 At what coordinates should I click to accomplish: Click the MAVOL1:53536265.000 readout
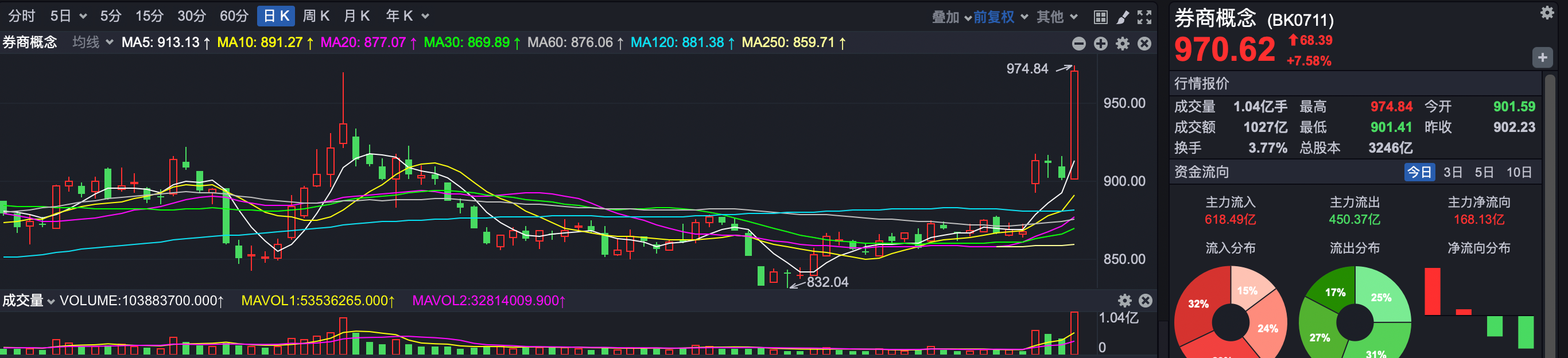[x=318, y=301]
